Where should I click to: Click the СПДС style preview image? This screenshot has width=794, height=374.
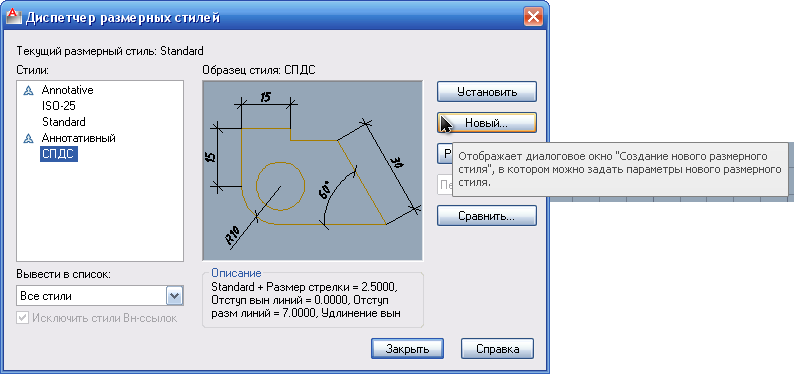312,171
